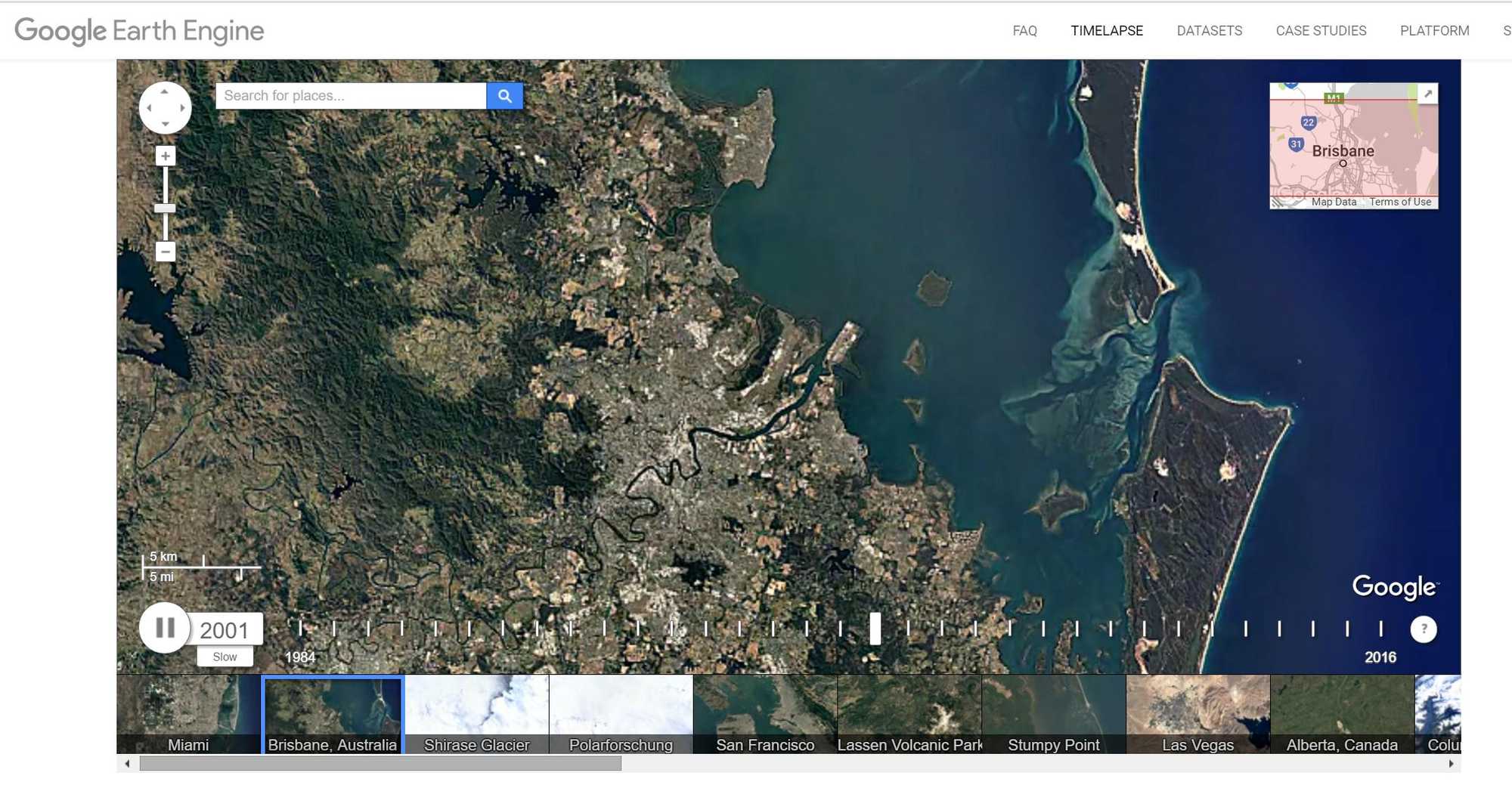Select the Brisbane, Australia thumbnail
Image resolution: width=1512 pixels, height=785 pixels.
(333, 714)
